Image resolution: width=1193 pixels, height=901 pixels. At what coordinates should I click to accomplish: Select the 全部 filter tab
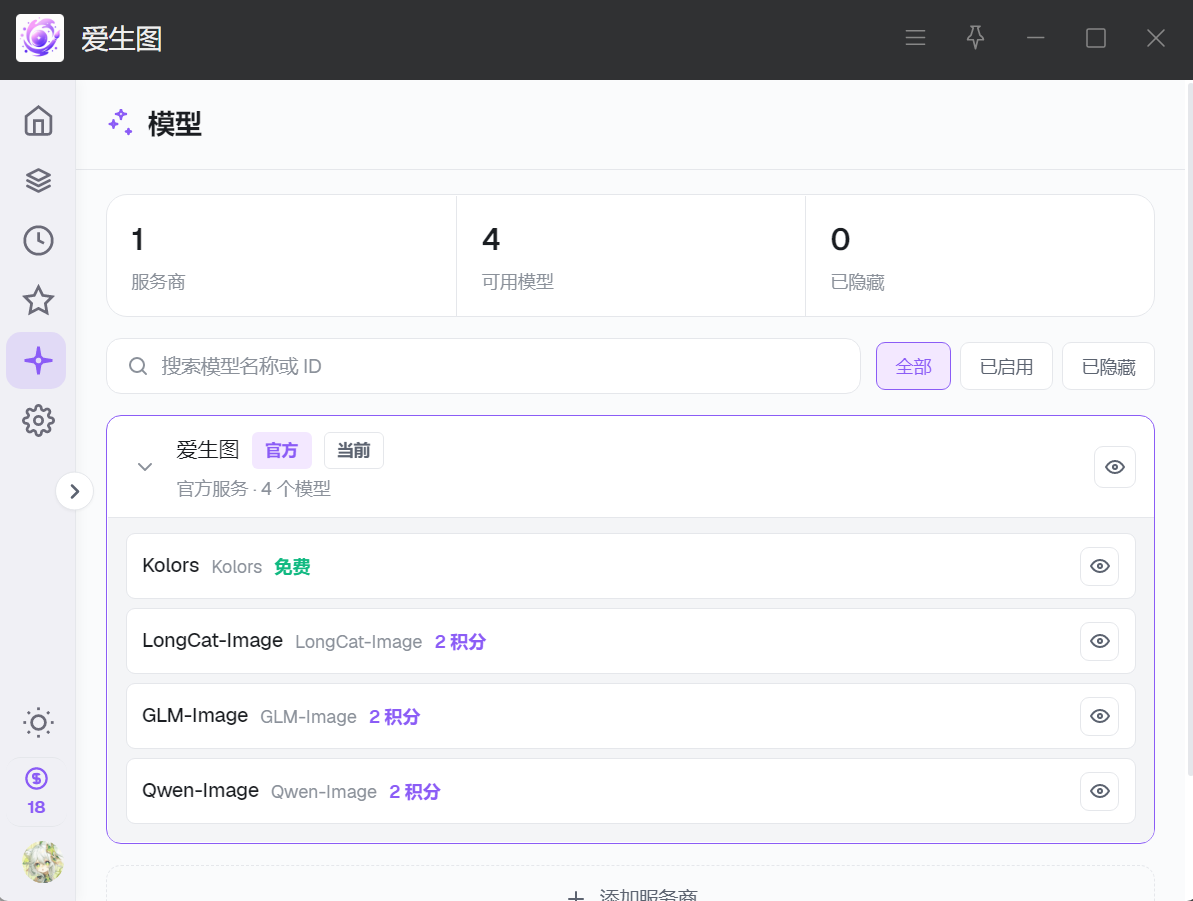(x=913, y=366)
